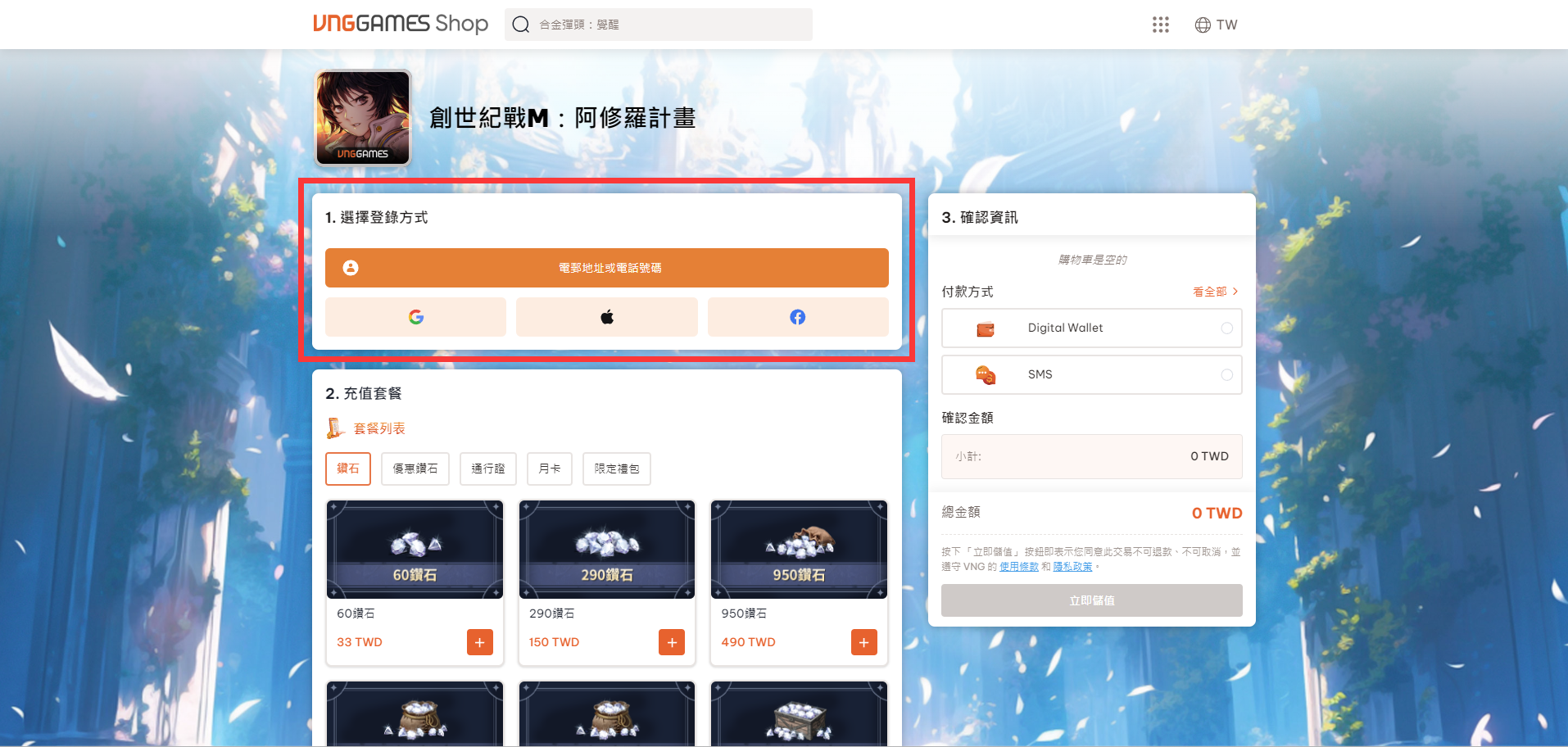Sign in with the Apple icon button
Image resolution: width=1568 pixels, height=747 pixels.
[x=606, y=317]
